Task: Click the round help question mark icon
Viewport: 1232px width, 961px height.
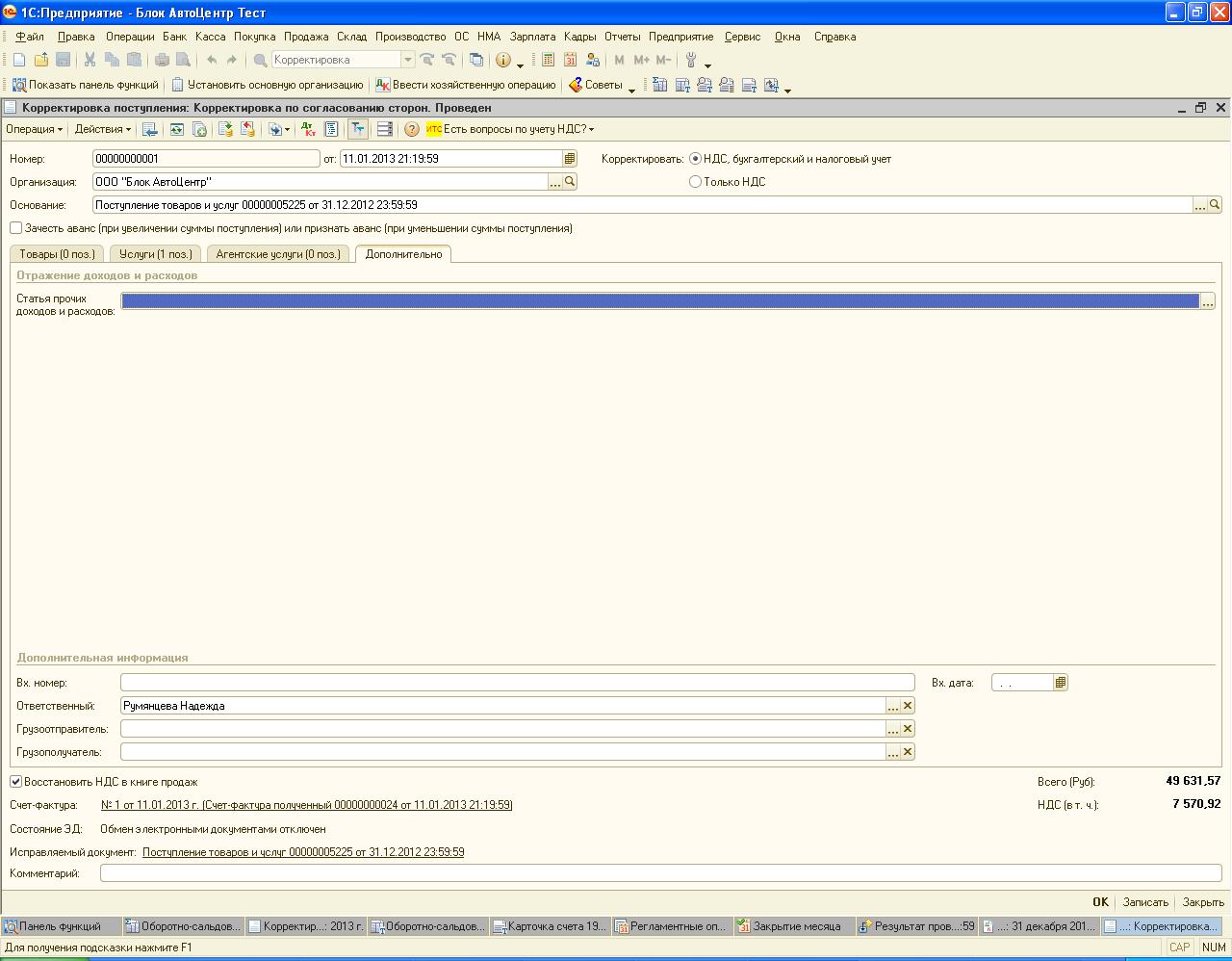Action: [x=412, y=129]
